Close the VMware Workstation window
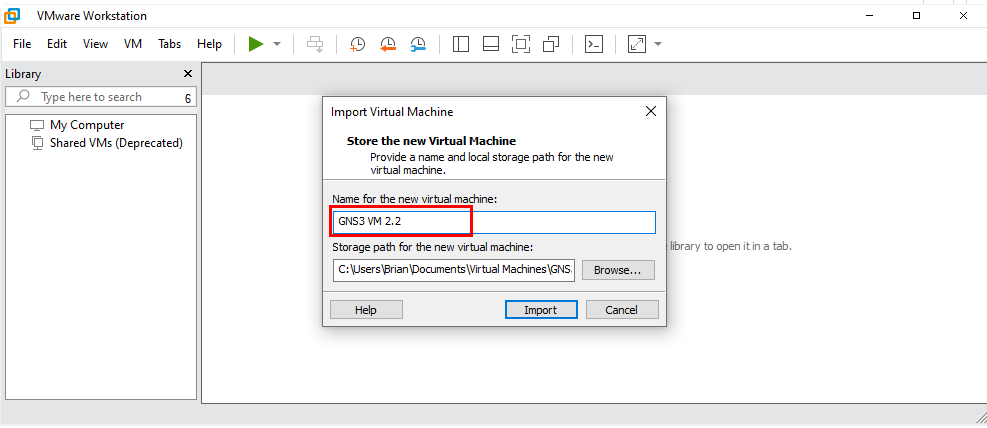987x428 pixels. coord(963,16)
